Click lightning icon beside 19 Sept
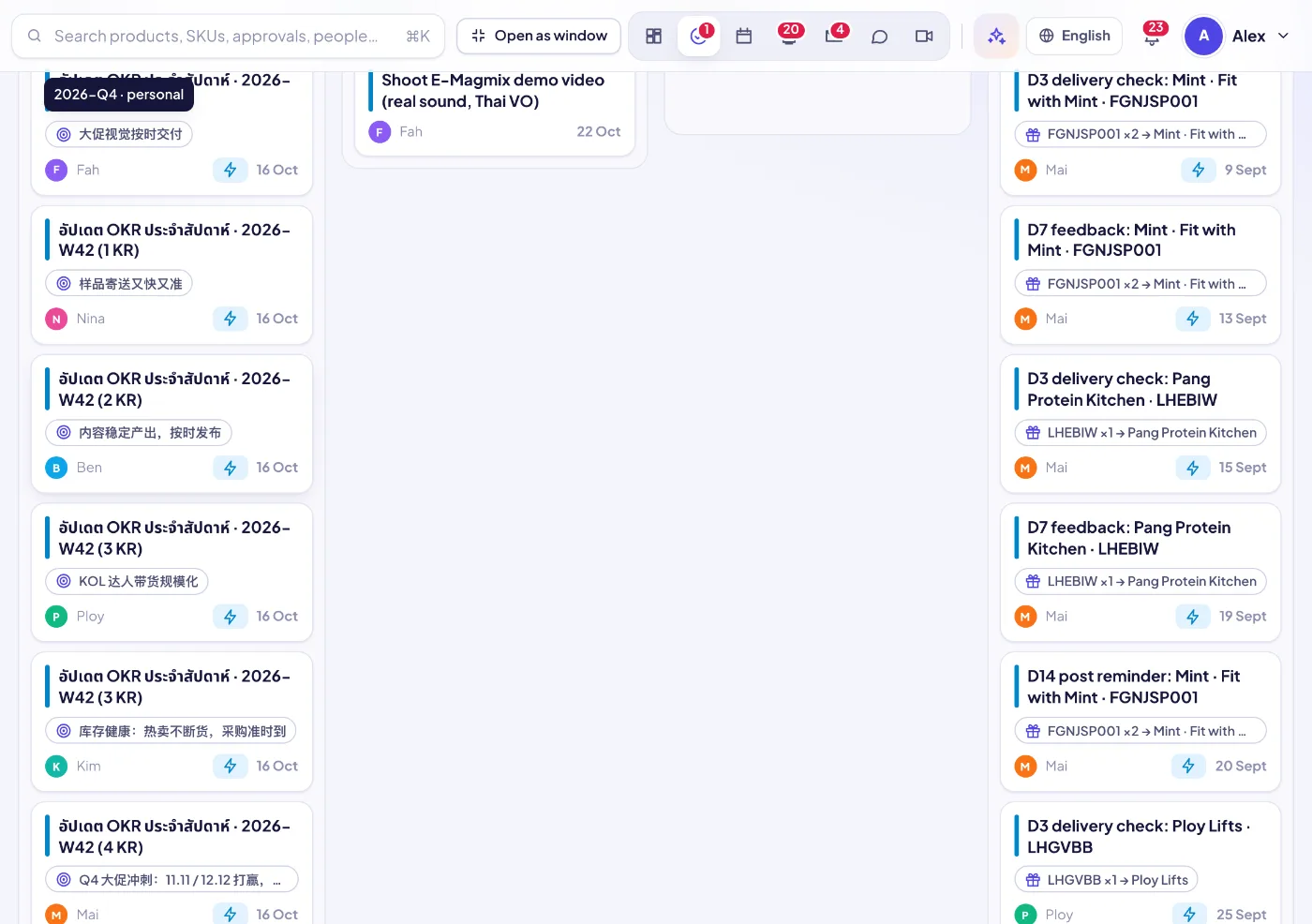The image size is (1312, 924). [x=1192, y=617]
